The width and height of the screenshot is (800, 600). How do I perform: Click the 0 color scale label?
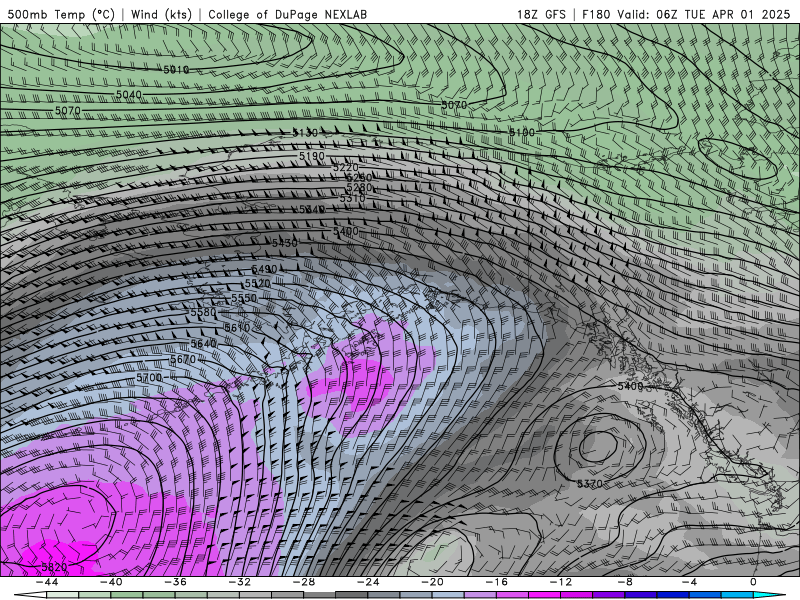(754, 582)
